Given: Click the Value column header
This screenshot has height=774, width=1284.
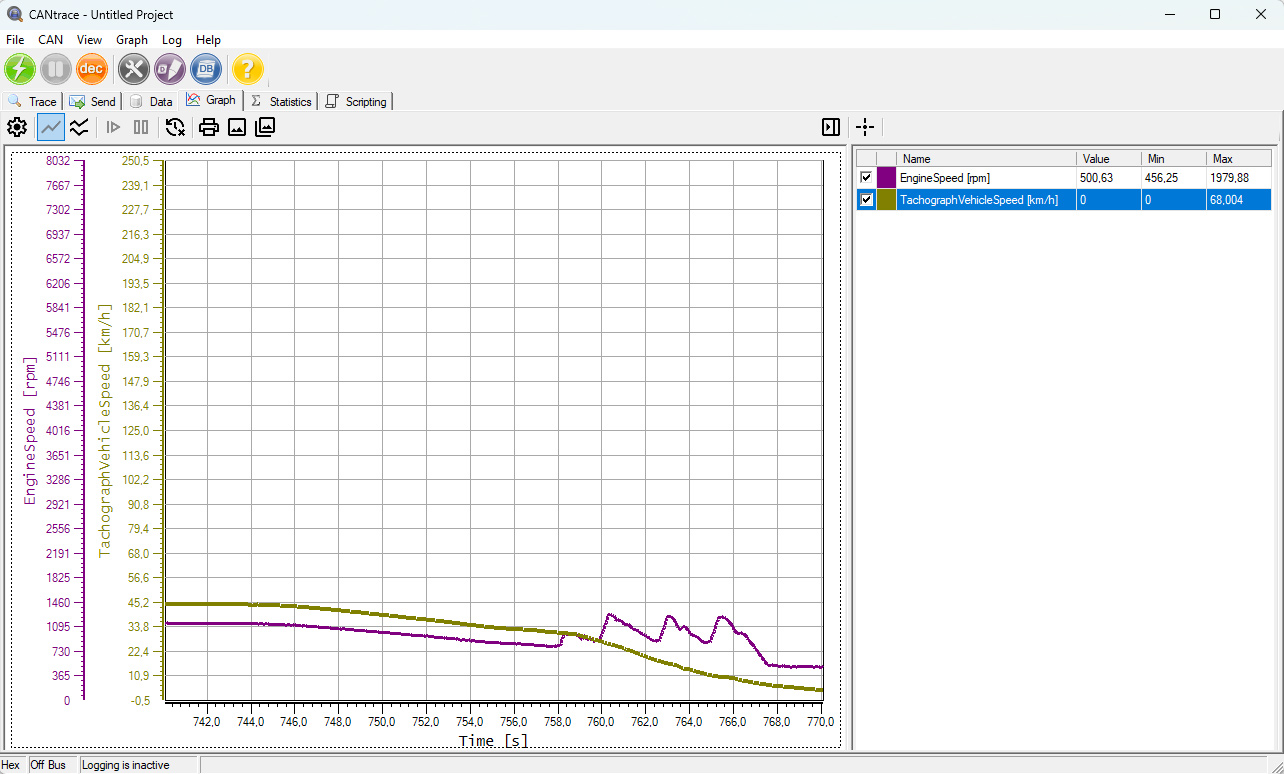Looking at the screenshot, I should (x=1109, y=158).
